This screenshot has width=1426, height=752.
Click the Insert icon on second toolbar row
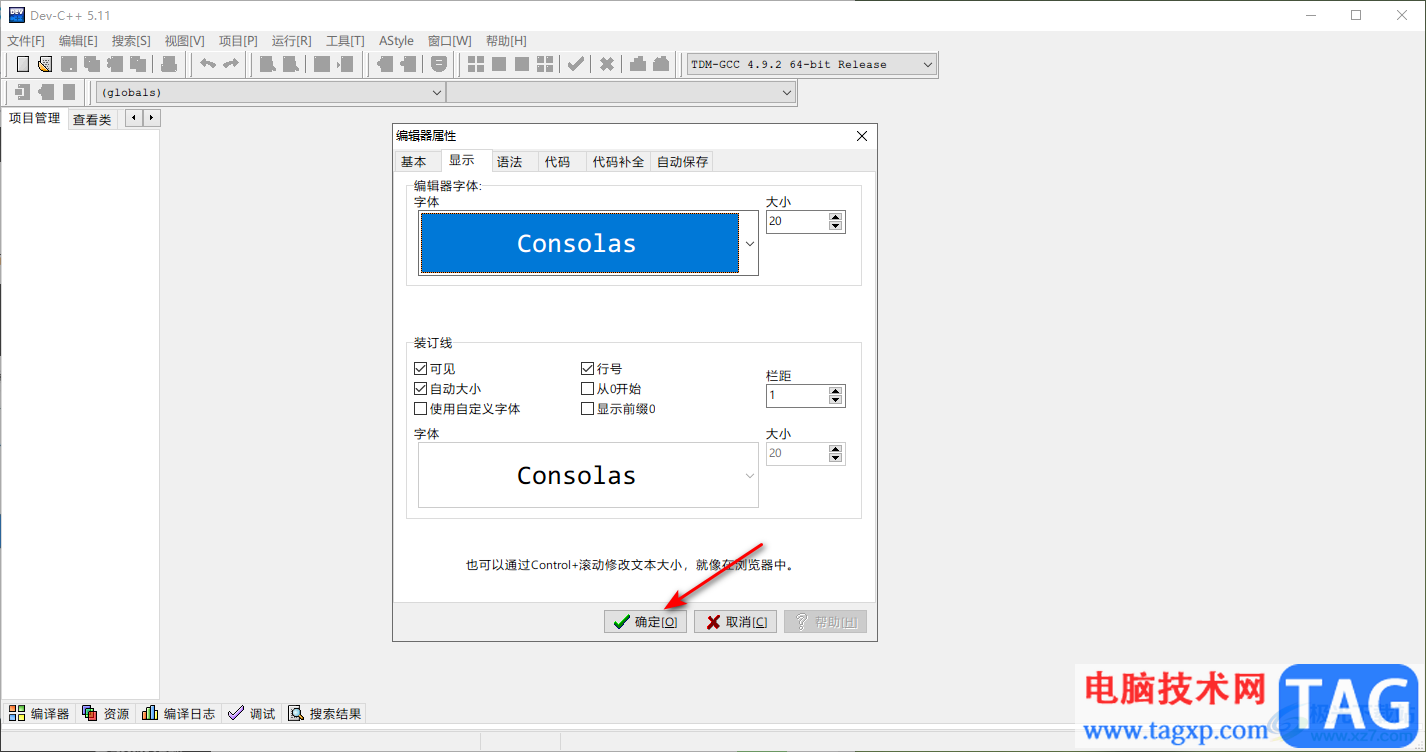point(23,92)
